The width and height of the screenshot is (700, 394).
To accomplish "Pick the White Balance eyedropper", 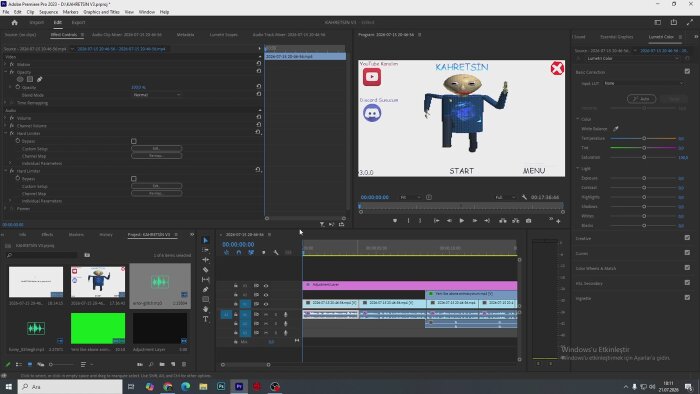I will tap(616, 129).
